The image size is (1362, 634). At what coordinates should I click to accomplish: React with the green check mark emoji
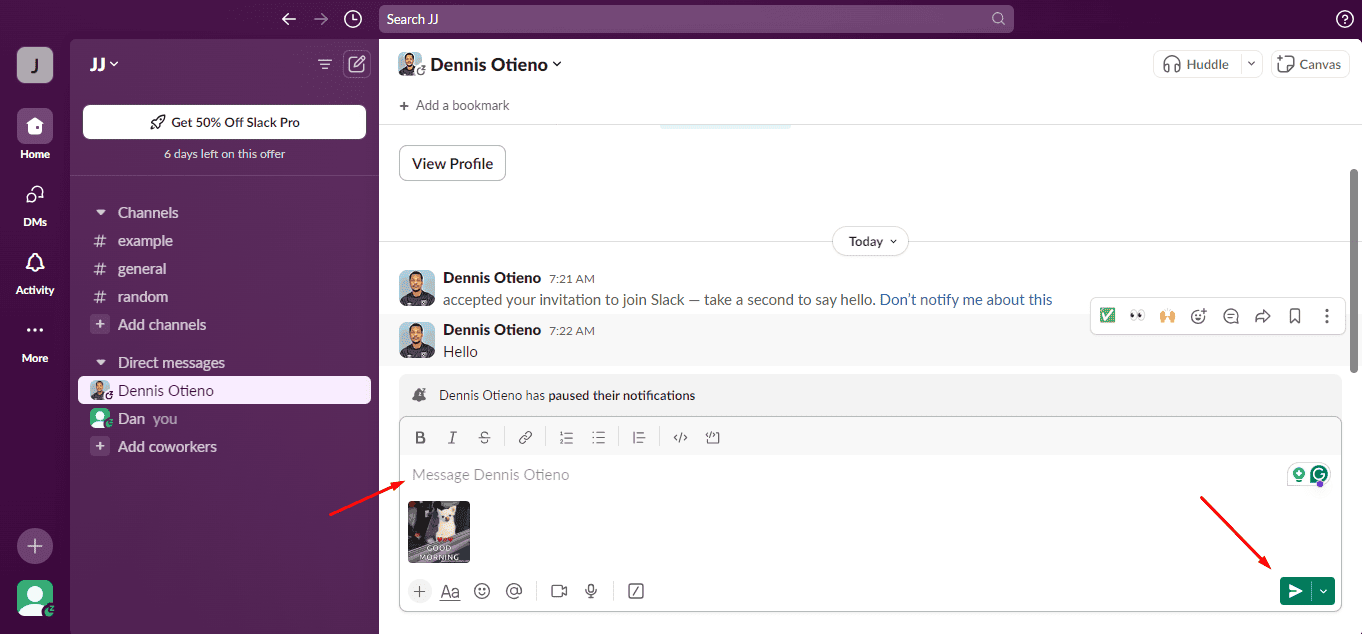pyautogui.click(x=1107, y=316)
